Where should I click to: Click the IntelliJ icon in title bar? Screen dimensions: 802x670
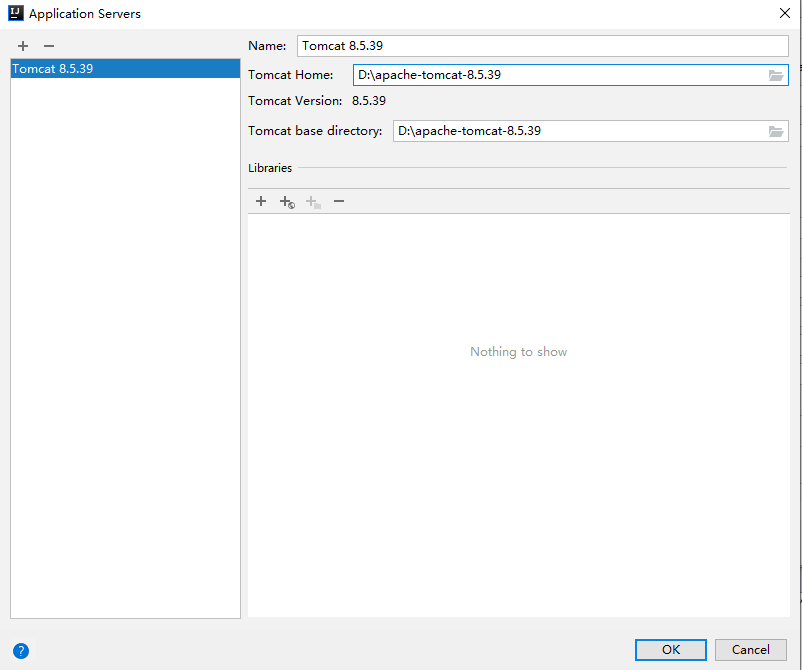16,13
